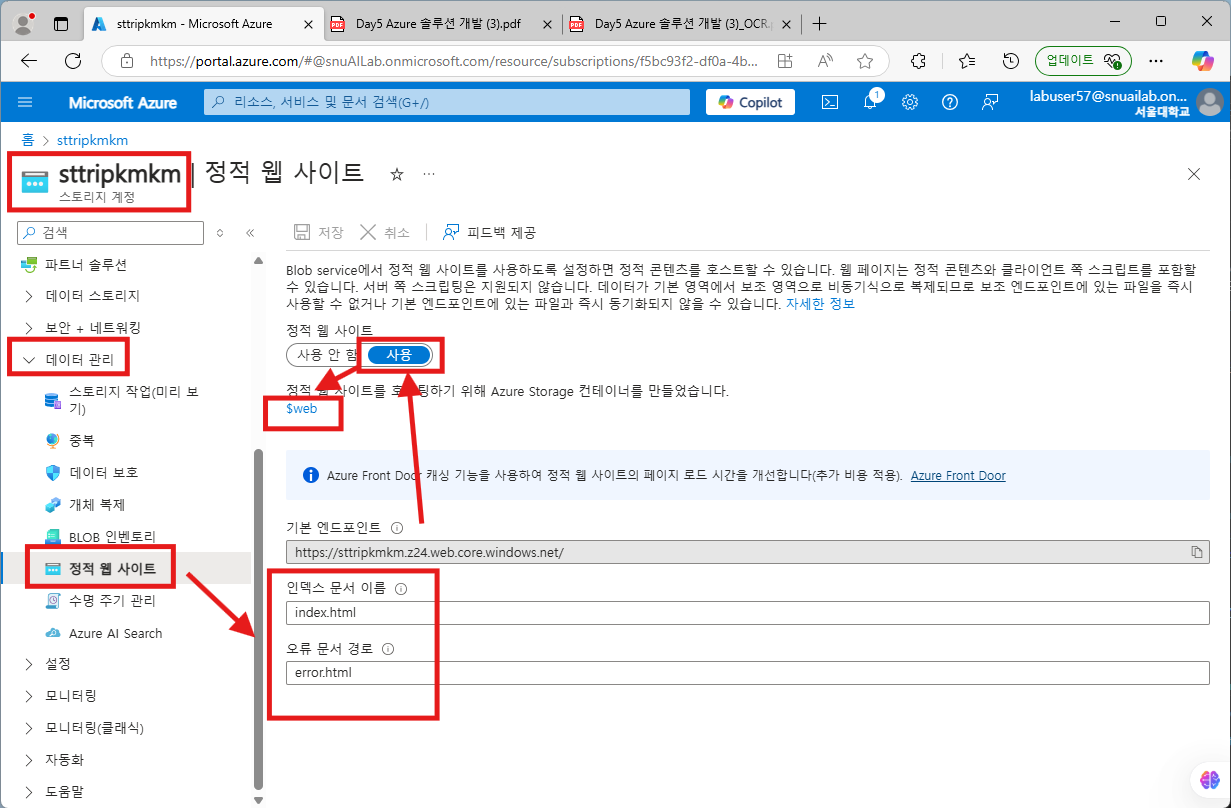Open browser history icon

pyautogui.click(x=1011, y=60)
